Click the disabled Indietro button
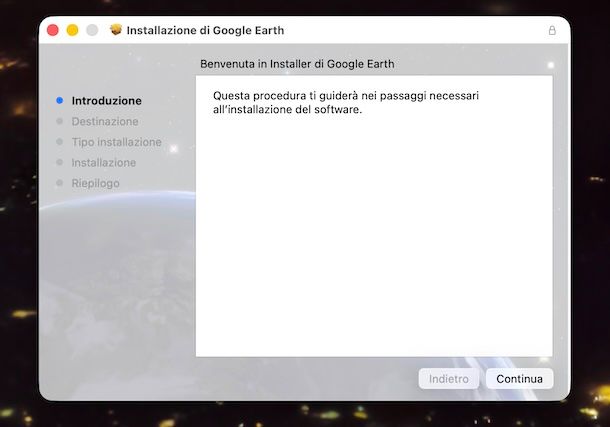 [x=449, y=379]
